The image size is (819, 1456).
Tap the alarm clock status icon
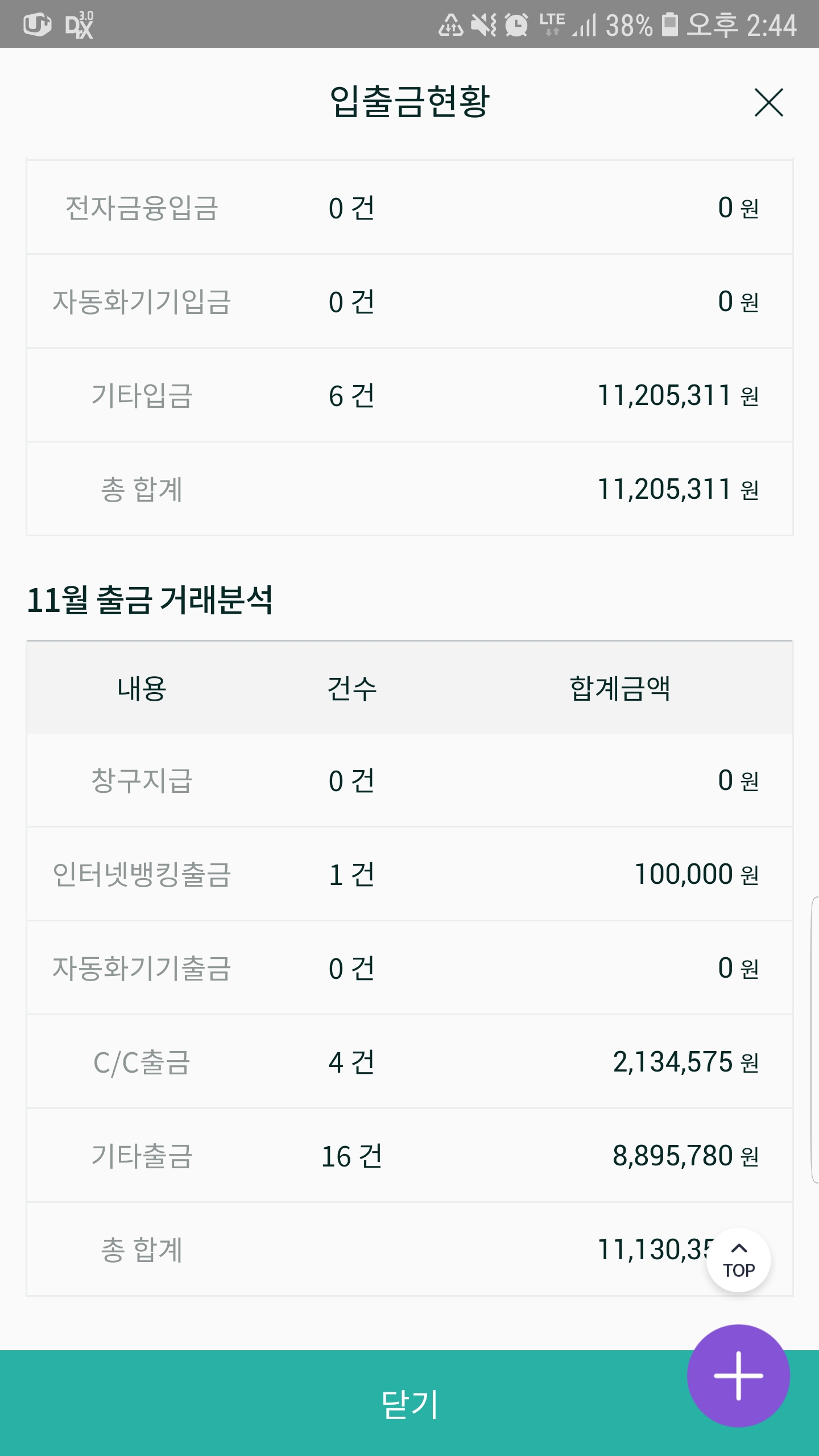(516, 24)
